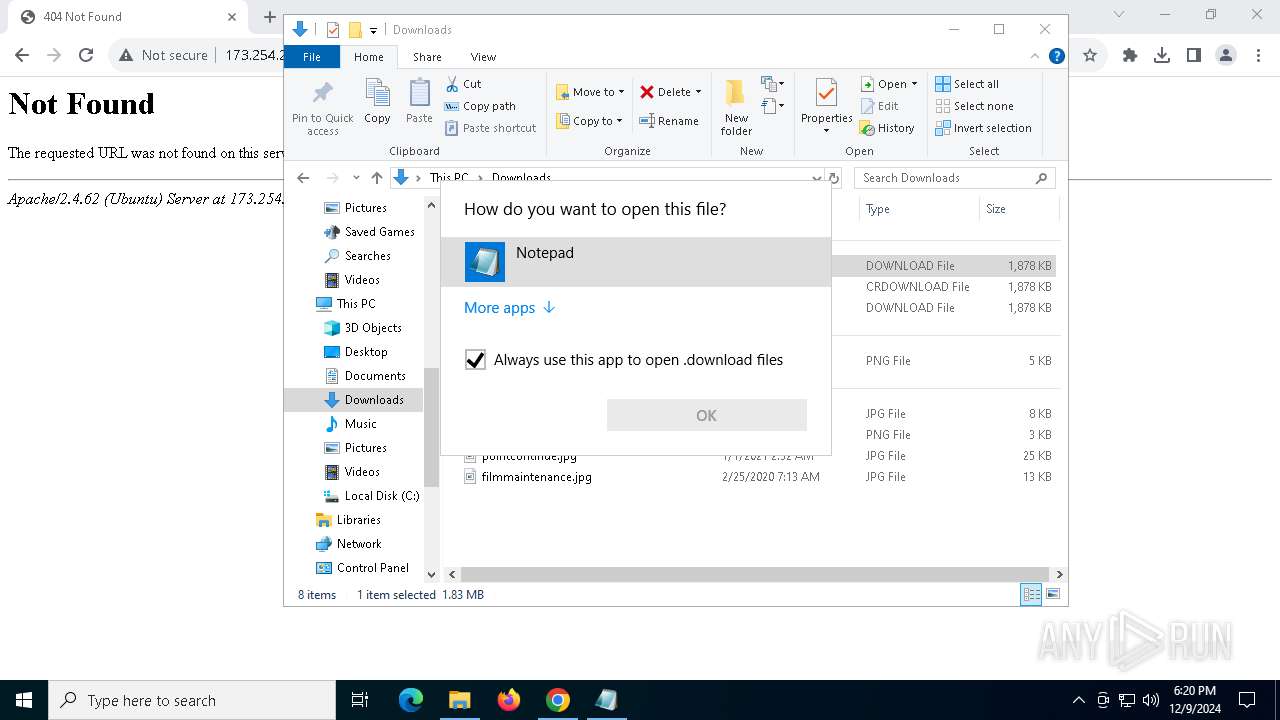Open Microsoft Edge from taskbar
1280x720 pixels.
411,700
